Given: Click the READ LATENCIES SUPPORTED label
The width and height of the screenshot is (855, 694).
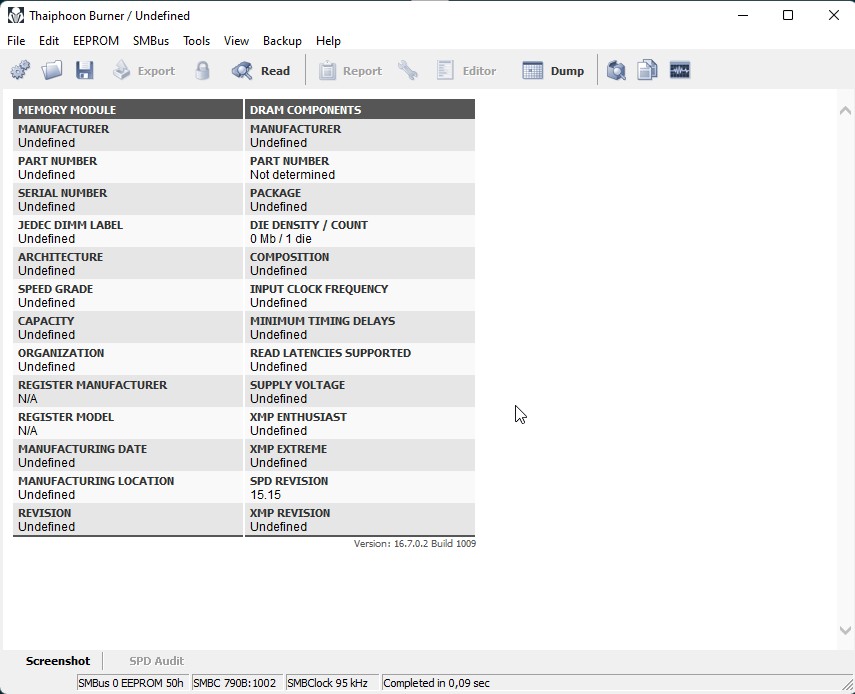Looking at the screenshot, I should (x=330, y=353).
